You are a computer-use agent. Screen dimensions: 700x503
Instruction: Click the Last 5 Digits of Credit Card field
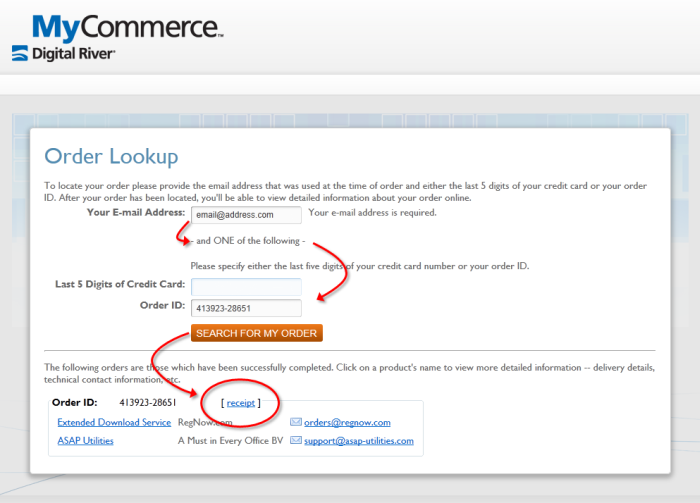click(246, 287)
